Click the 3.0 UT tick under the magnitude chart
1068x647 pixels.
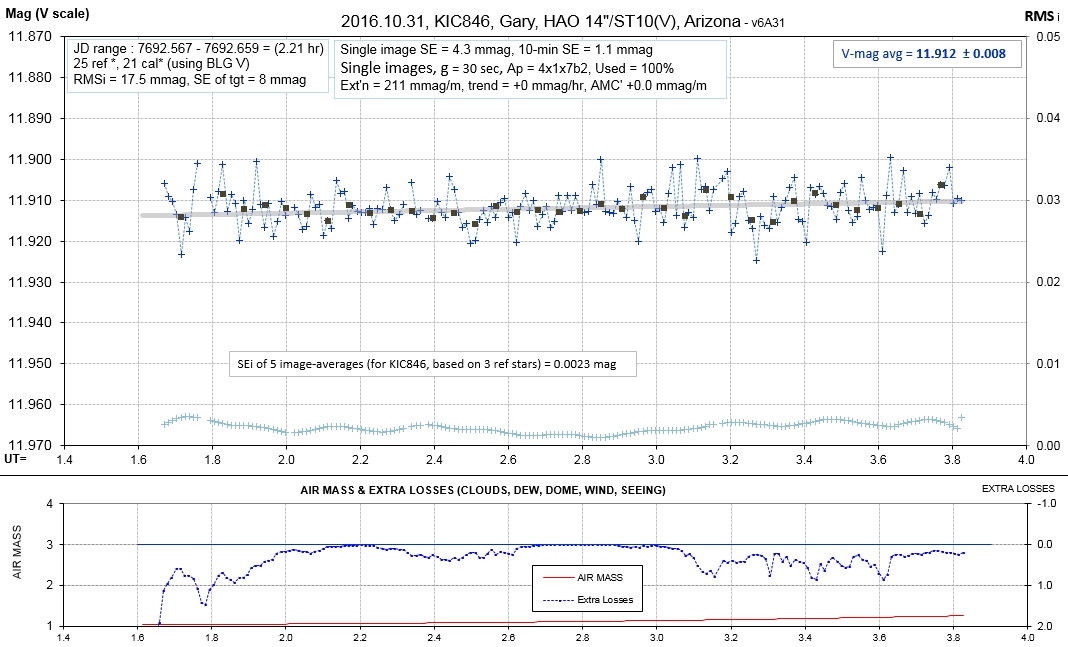point(656,460)
